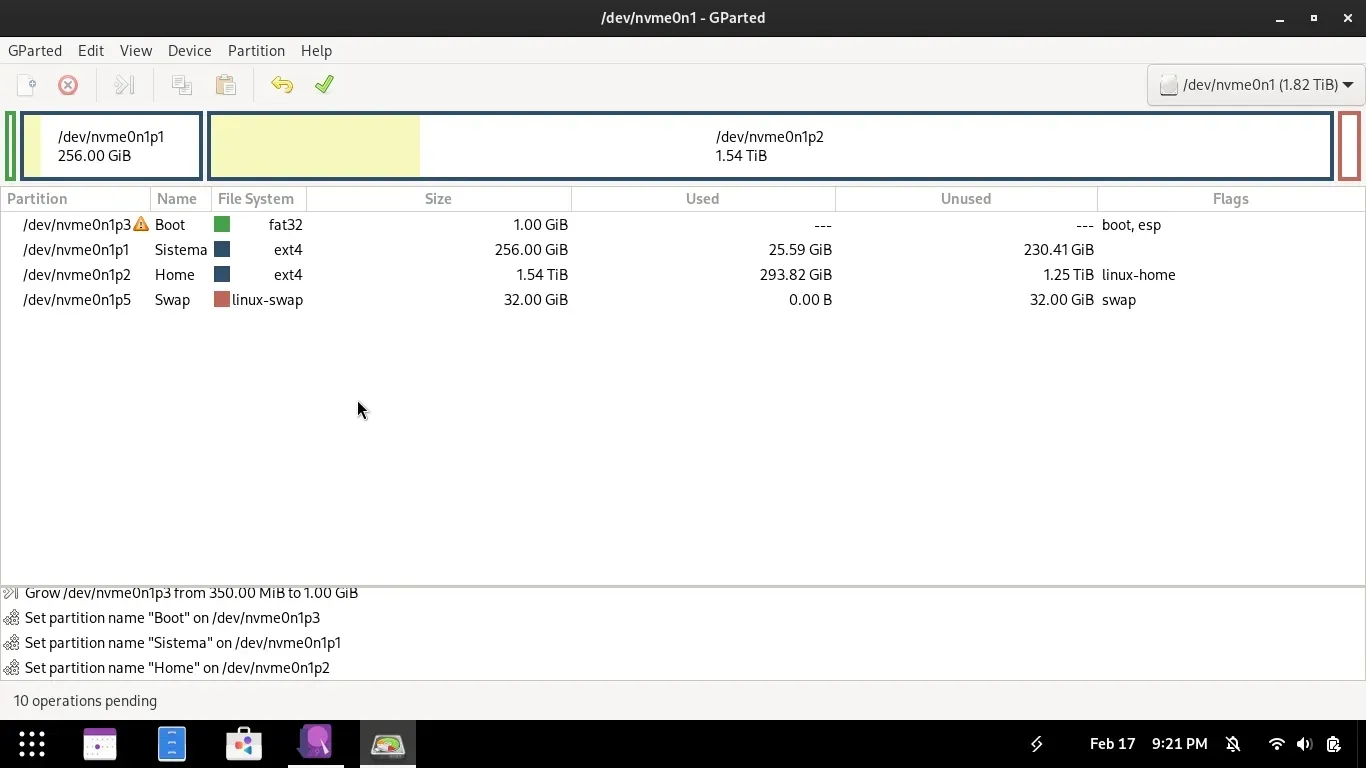Click the Paste partition toolbar icon
Viewport: 1366px width, 768px height.
(x=226, y=85)
